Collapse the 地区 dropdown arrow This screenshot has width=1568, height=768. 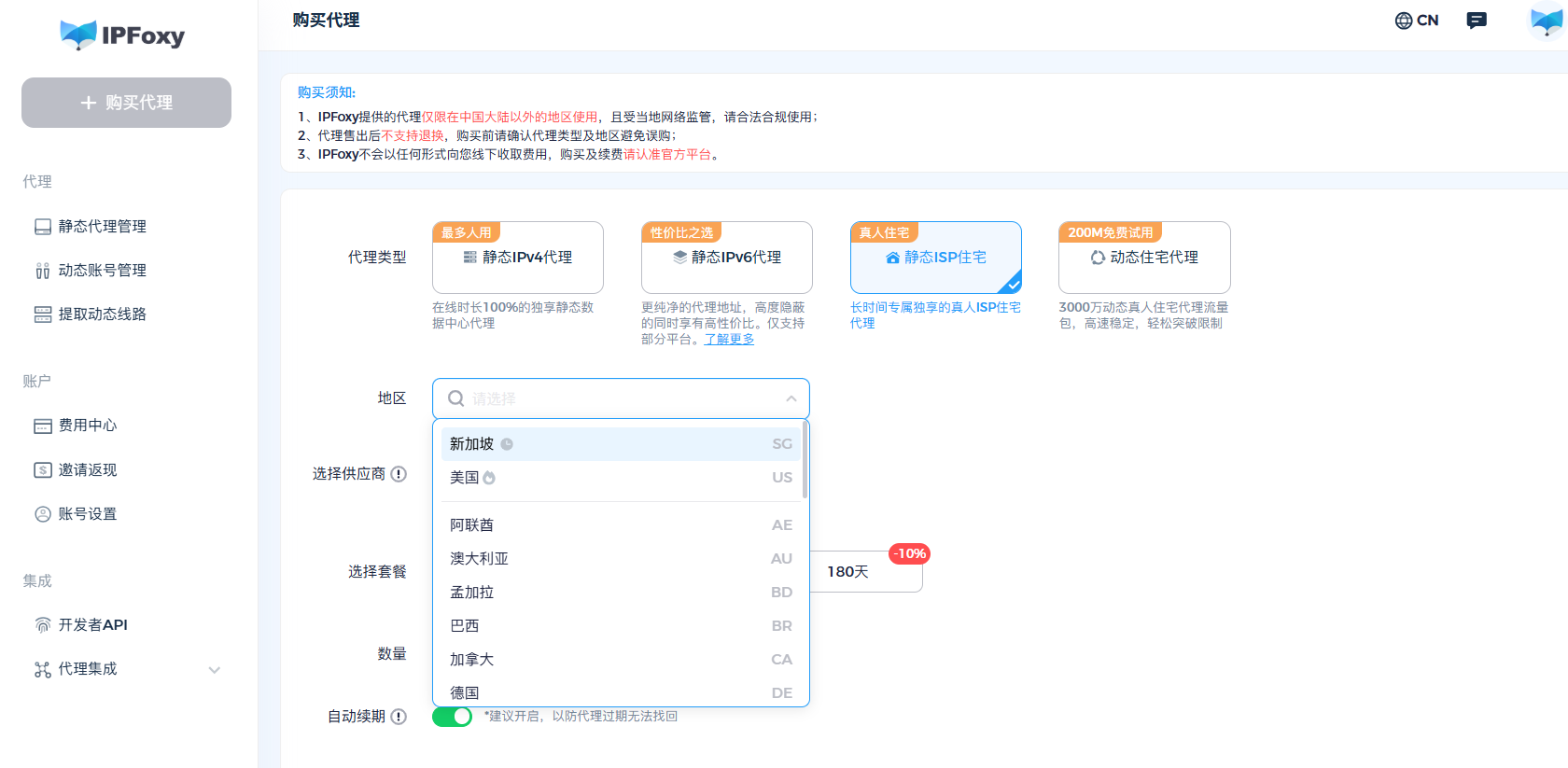(791, 398)
